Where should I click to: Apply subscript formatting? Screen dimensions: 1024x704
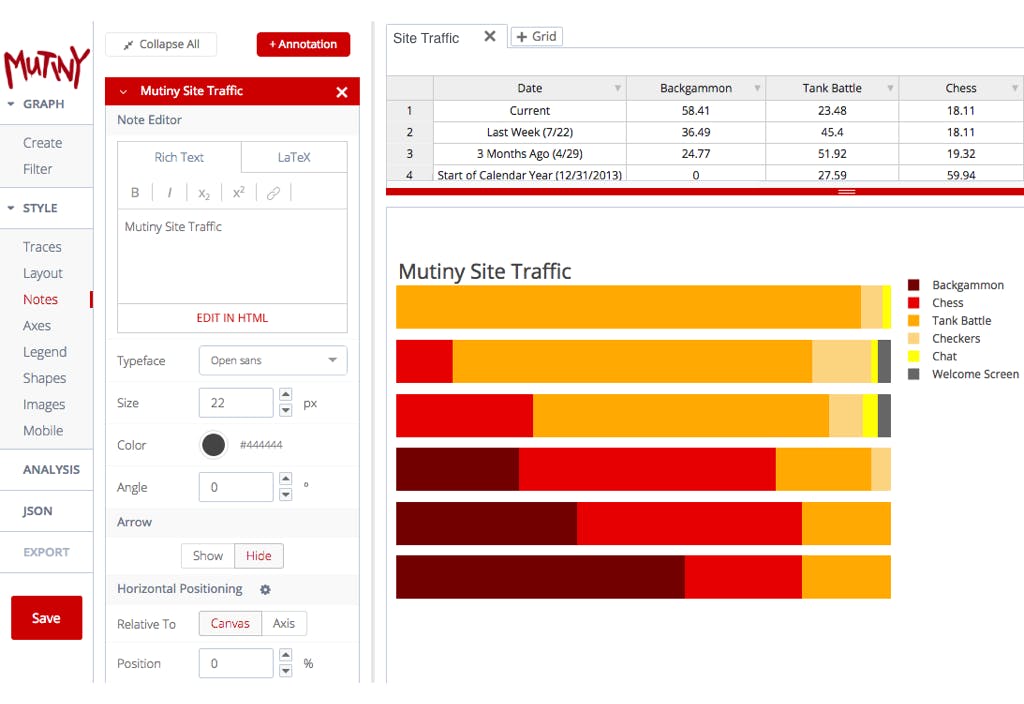(x=204, y=193)
